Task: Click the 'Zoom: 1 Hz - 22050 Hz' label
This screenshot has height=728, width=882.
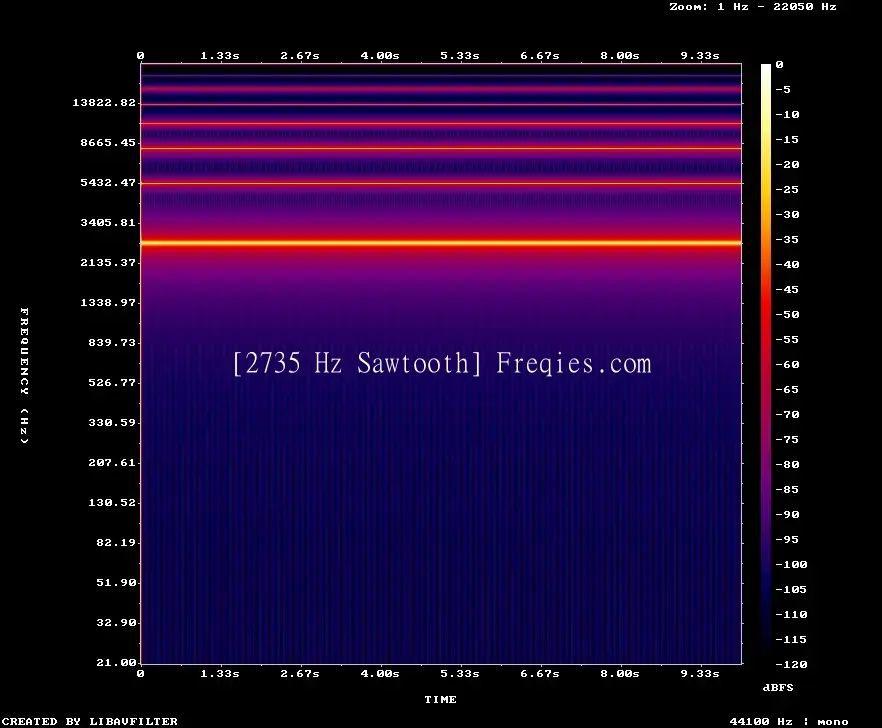Action: tap(753, 7)
